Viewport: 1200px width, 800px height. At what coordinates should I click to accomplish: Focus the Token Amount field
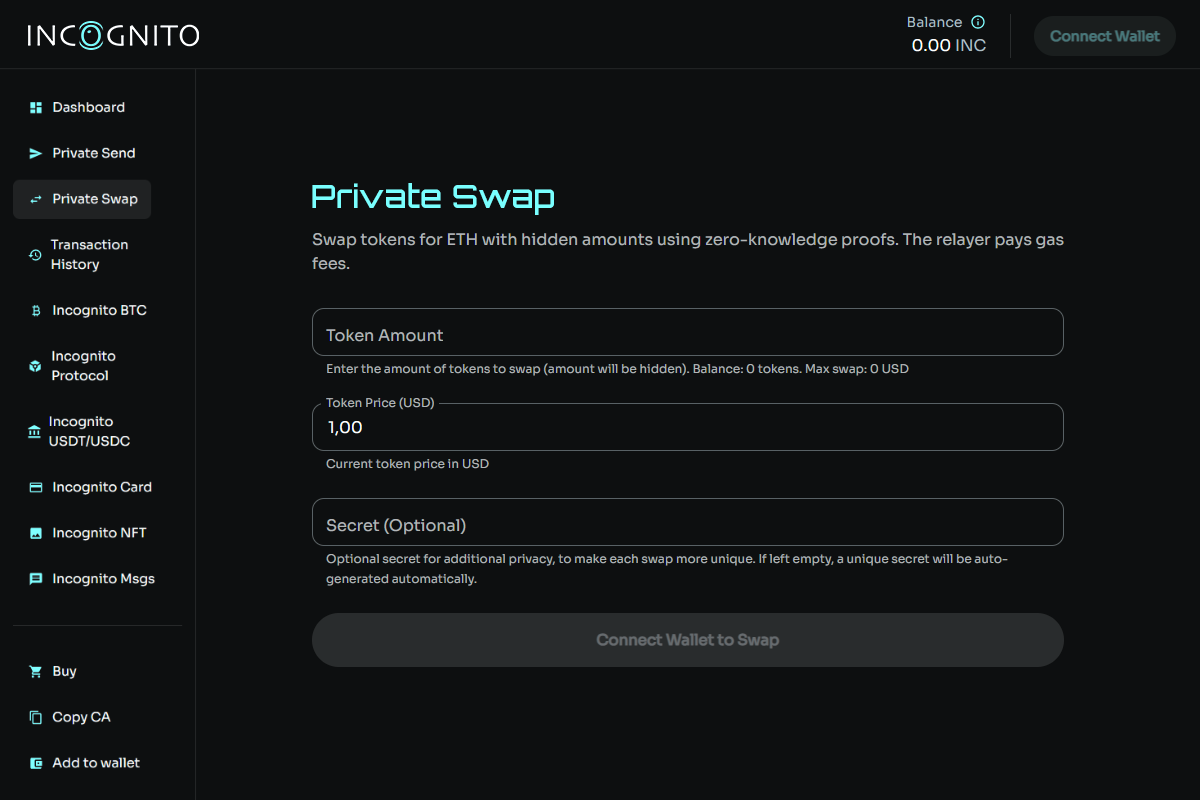coord(688,332)
